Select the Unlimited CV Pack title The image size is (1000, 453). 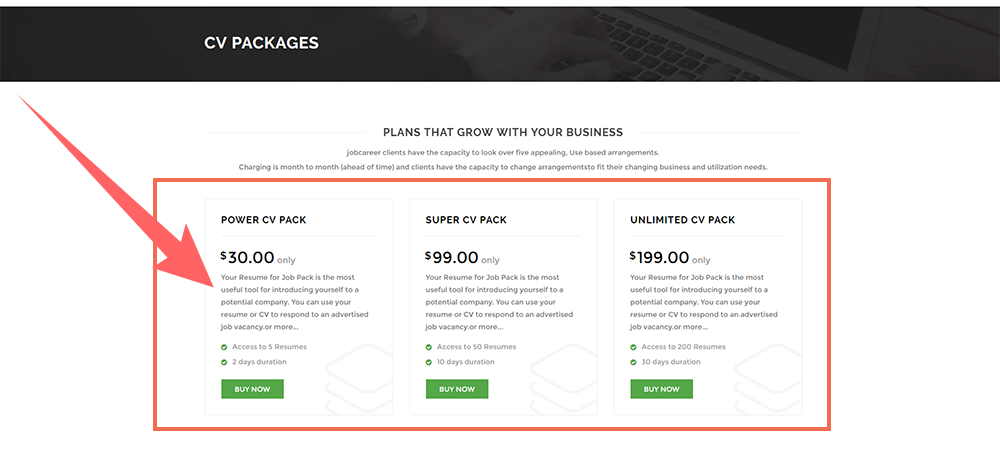682,220
